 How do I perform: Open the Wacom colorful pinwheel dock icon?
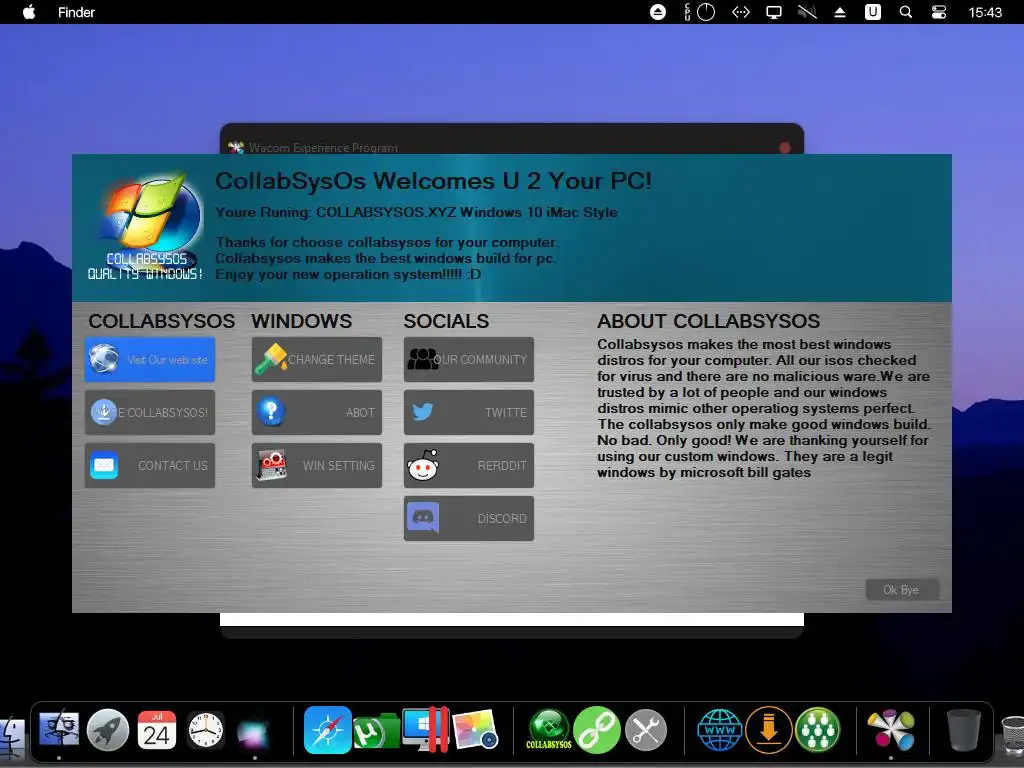[x=891, y=730]
